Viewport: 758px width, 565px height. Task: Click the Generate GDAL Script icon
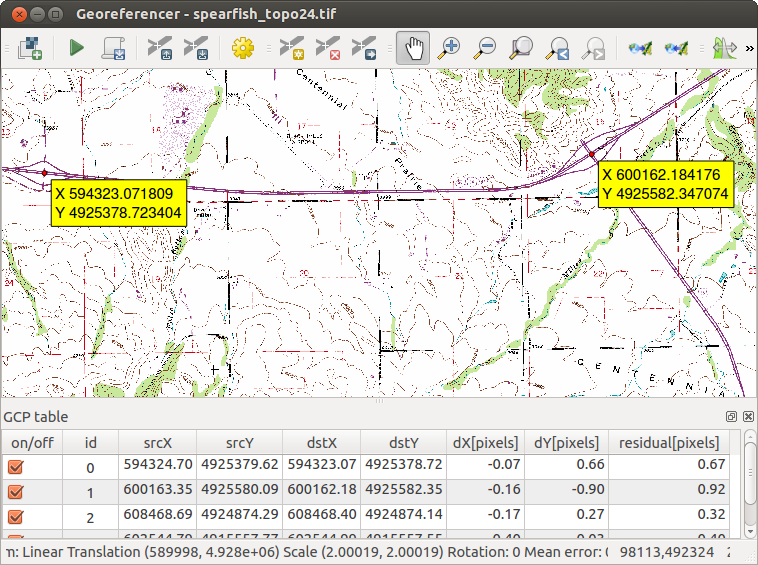click(x=113, y=47)
